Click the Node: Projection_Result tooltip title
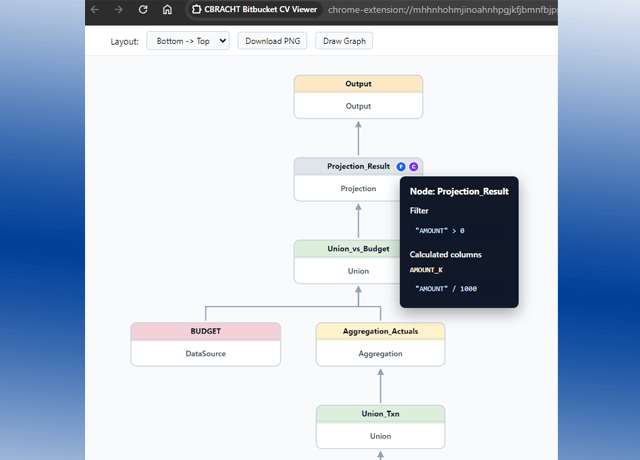Viewport: 640px width, 460px height. (x=459, y=191)
